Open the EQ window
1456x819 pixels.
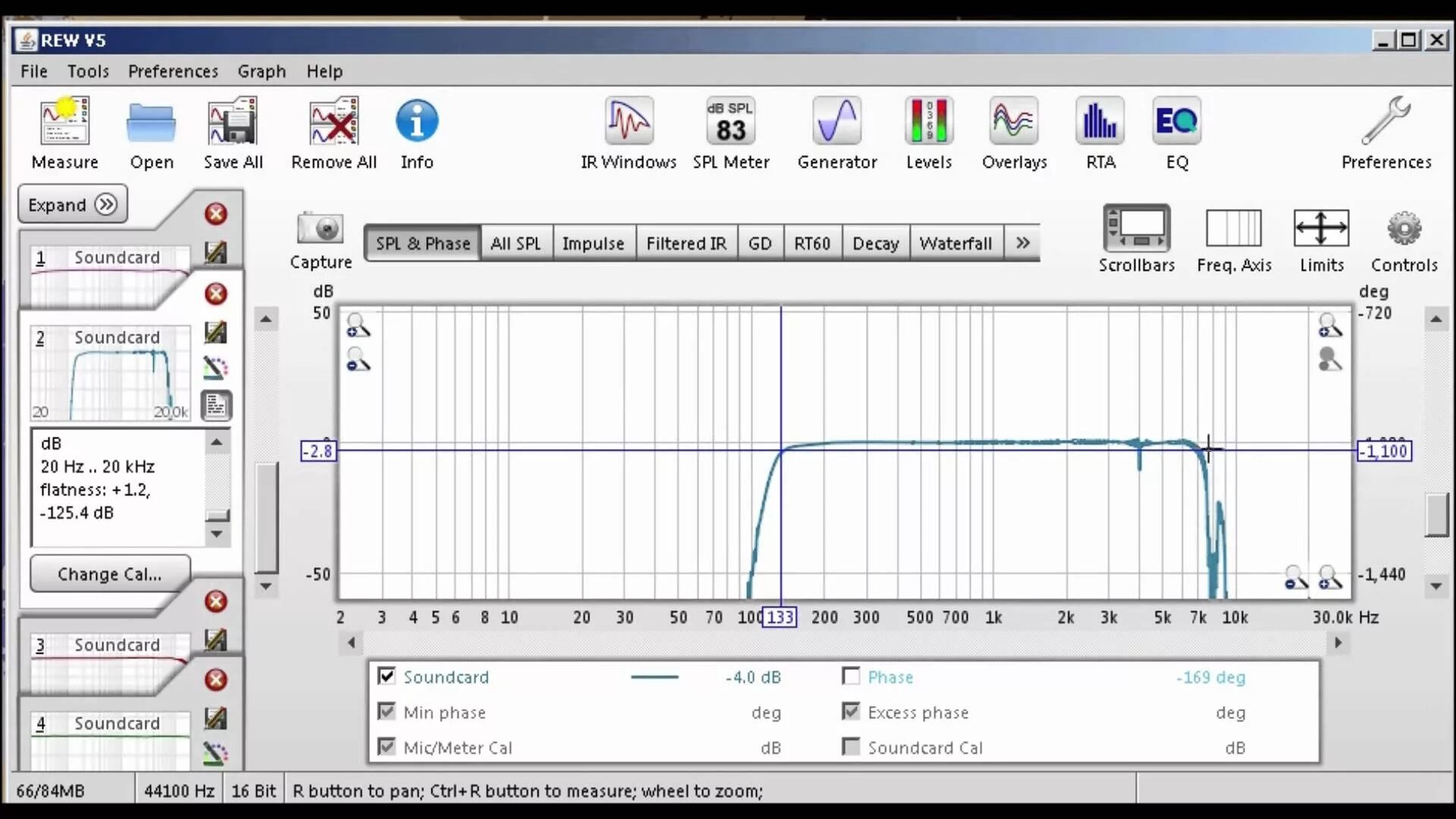click(1176, 121)
